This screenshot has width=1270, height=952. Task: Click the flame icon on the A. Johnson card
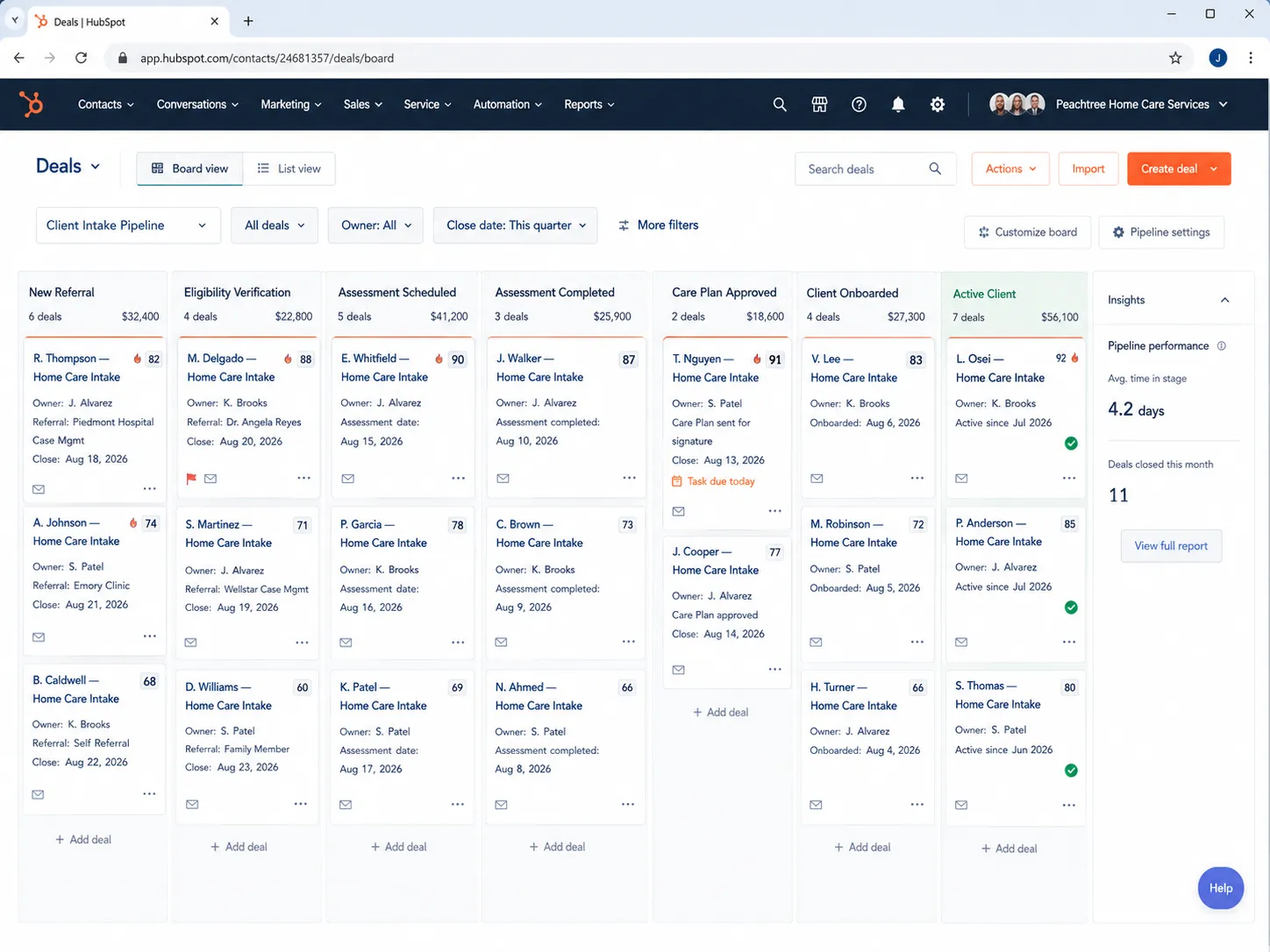pos(133,523)
